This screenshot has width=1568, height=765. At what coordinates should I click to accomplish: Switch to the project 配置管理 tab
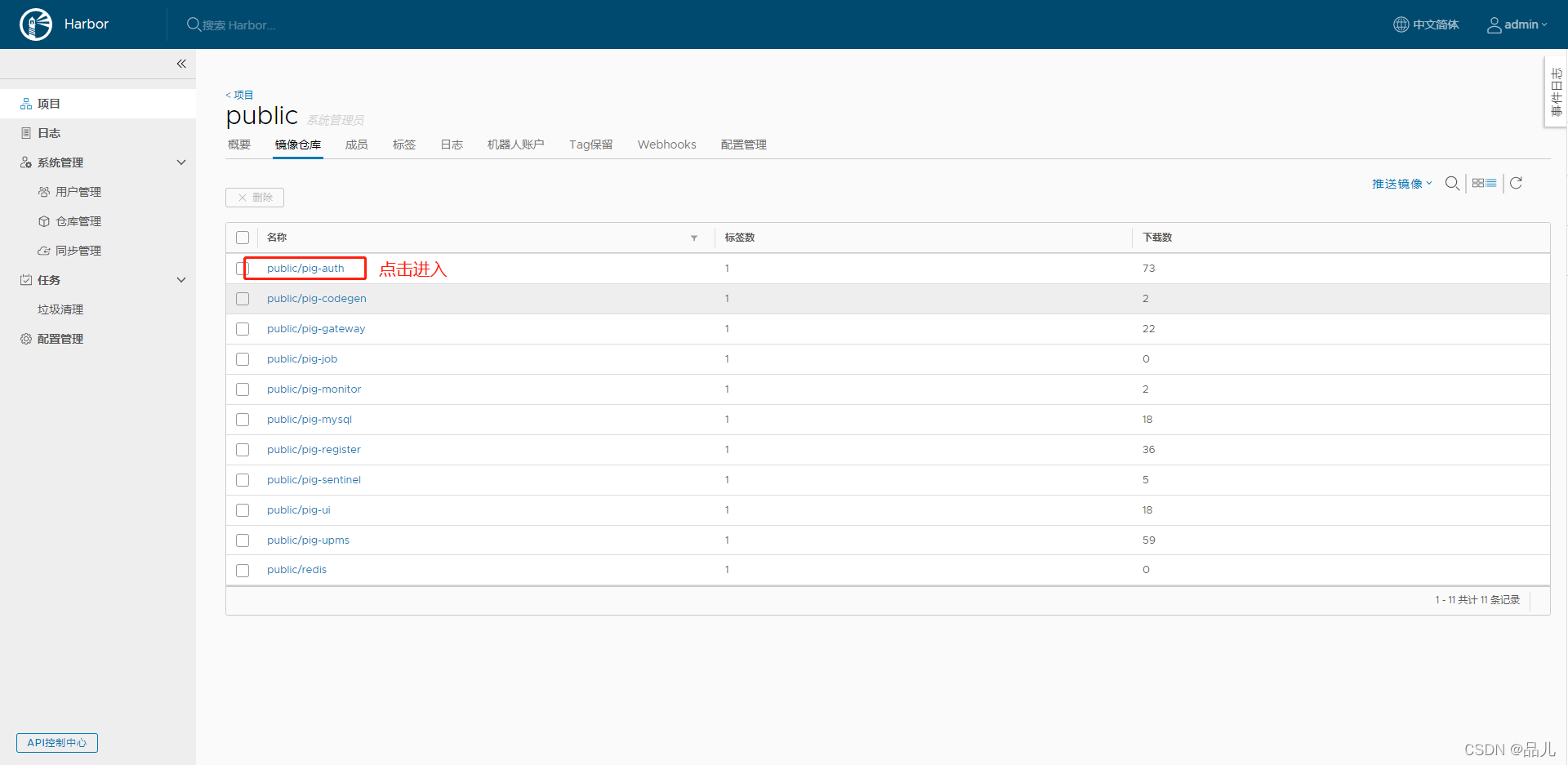[x=744, y=145]
